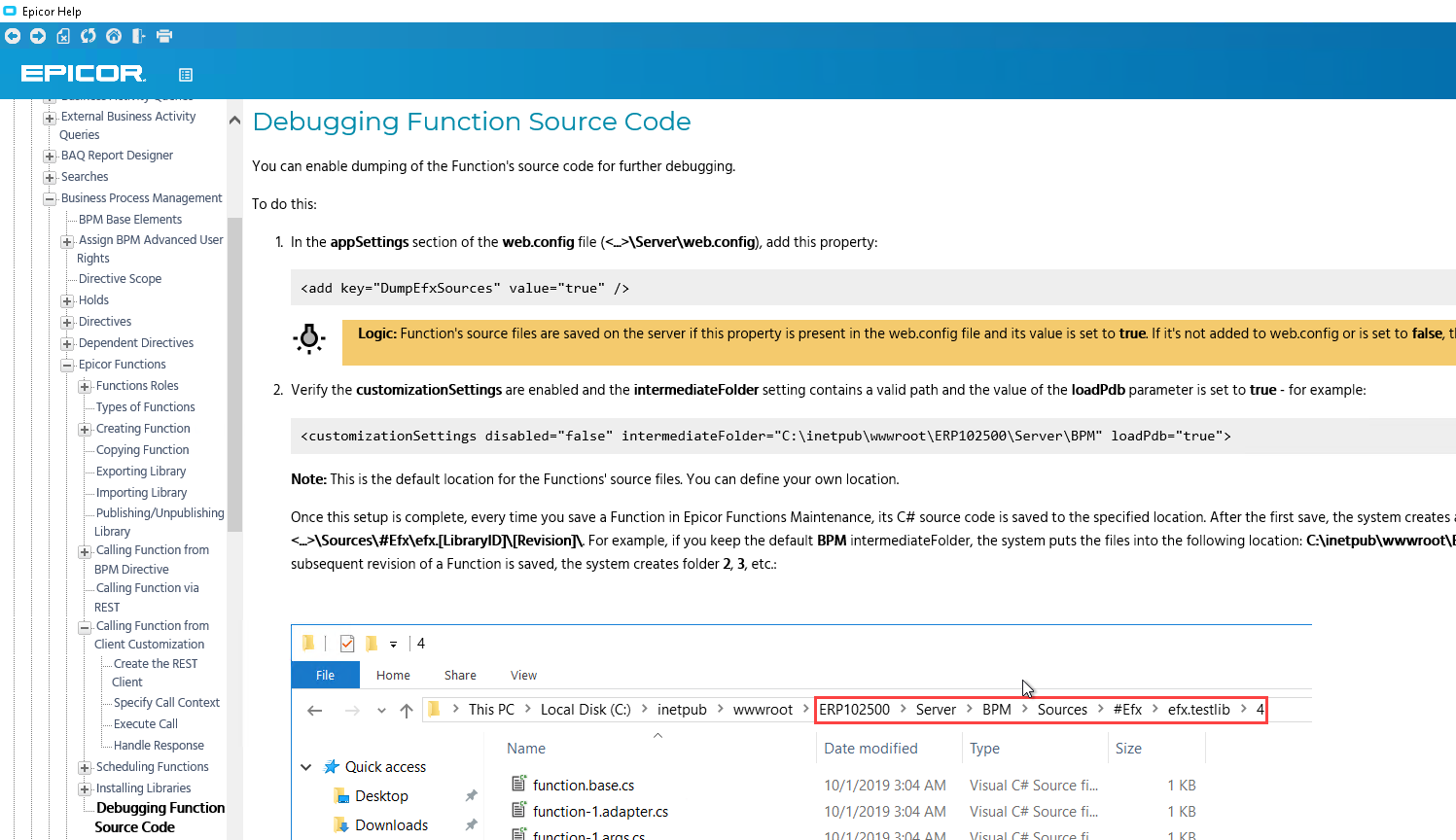Collapse the Business Process Management node
This screenshot has height=840, width=1456.
(50, 198)
